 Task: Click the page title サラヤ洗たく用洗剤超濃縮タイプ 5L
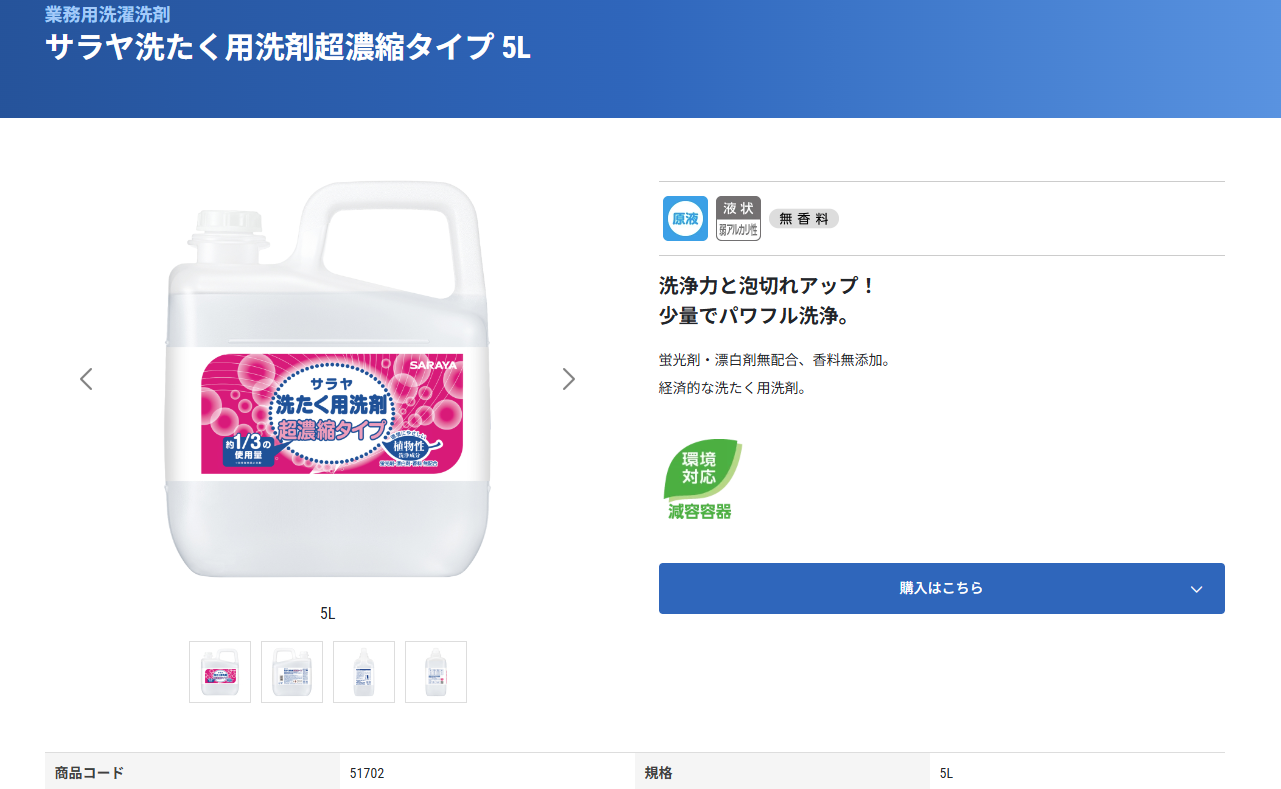(x=288, y=48)
